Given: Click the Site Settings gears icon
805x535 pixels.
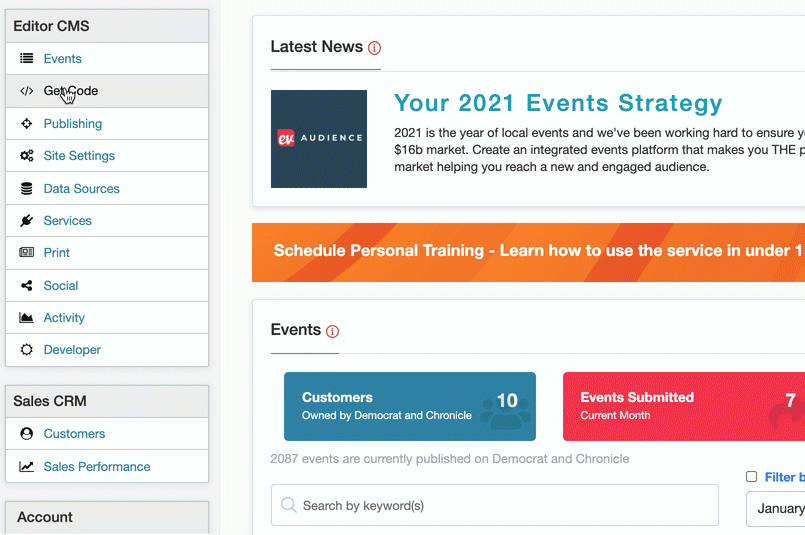Looking at the screenshot, I should (27, 156).
